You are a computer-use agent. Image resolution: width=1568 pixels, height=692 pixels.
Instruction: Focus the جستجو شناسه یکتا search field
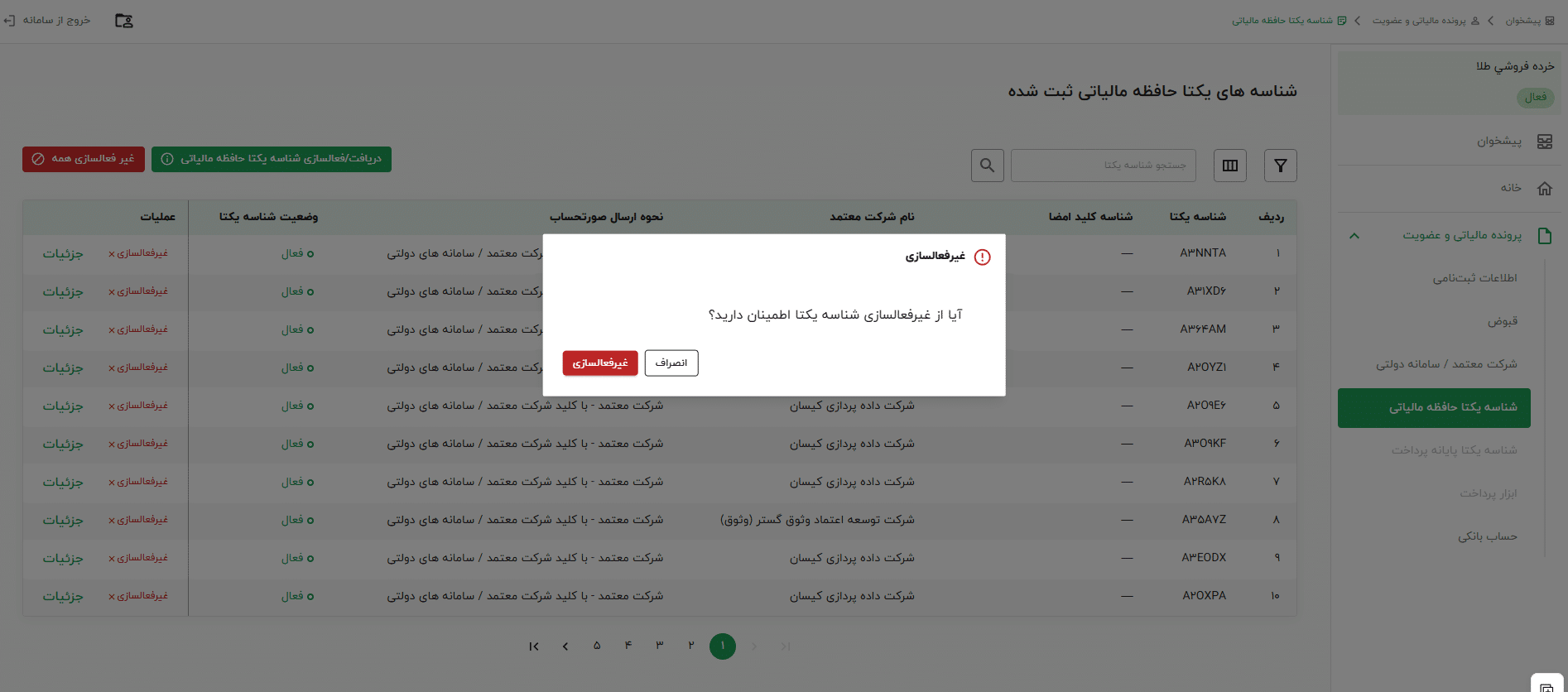tap(1103, 166)
